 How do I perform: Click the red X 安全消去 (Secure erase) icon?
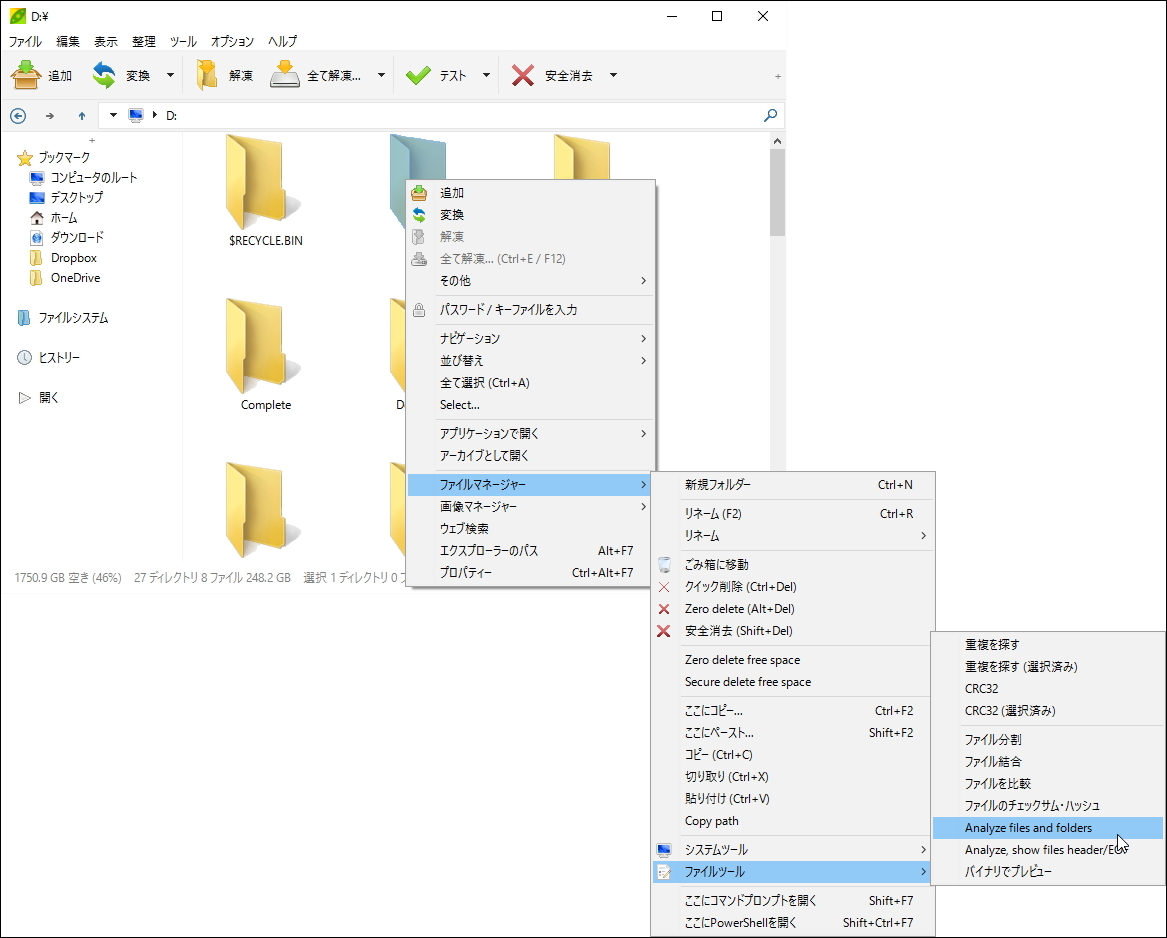pyautogui.click(x=524, y=74)
